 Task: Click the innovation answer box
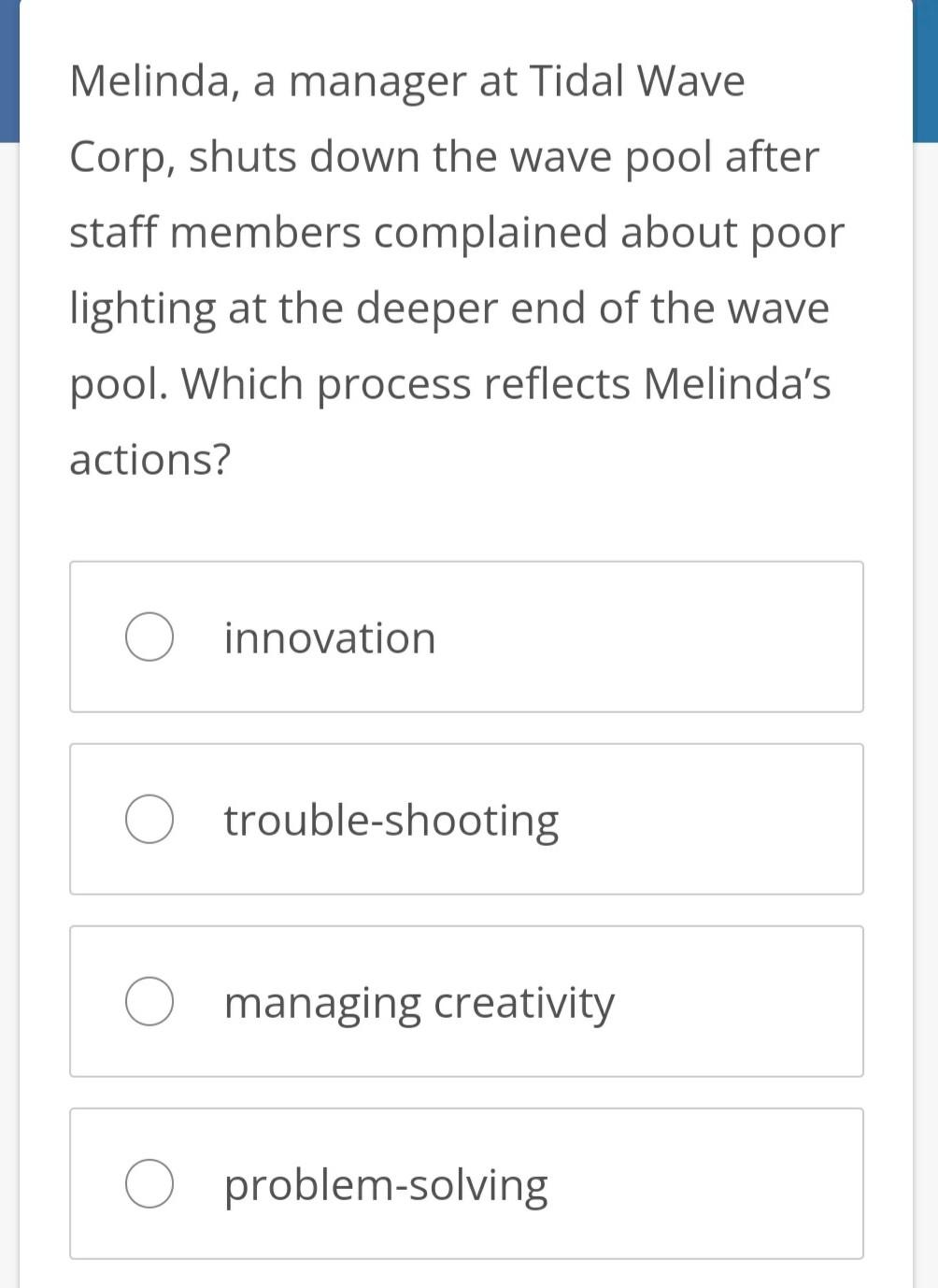click(467, 637)
